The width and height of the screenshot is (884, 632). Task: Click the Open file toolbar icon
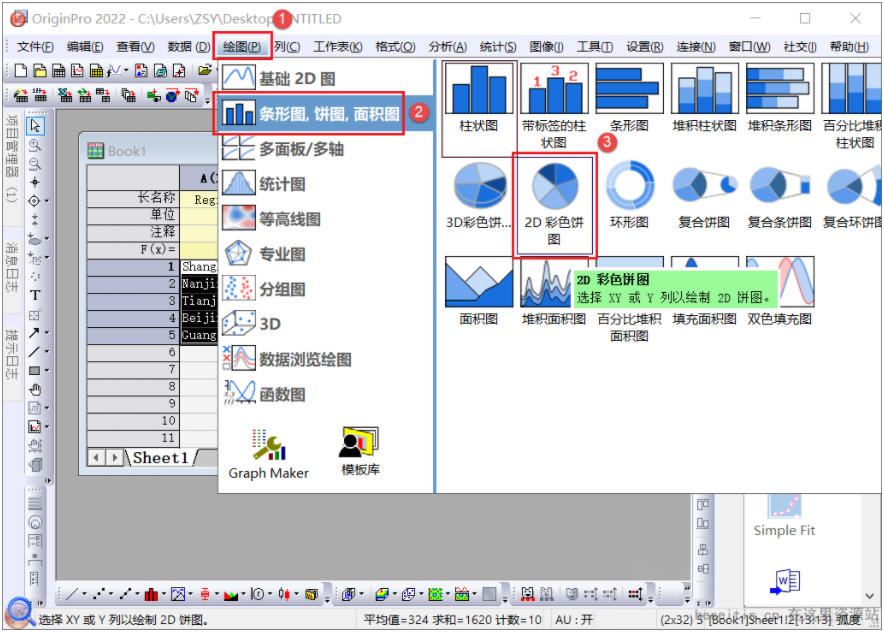coord(204,70)
